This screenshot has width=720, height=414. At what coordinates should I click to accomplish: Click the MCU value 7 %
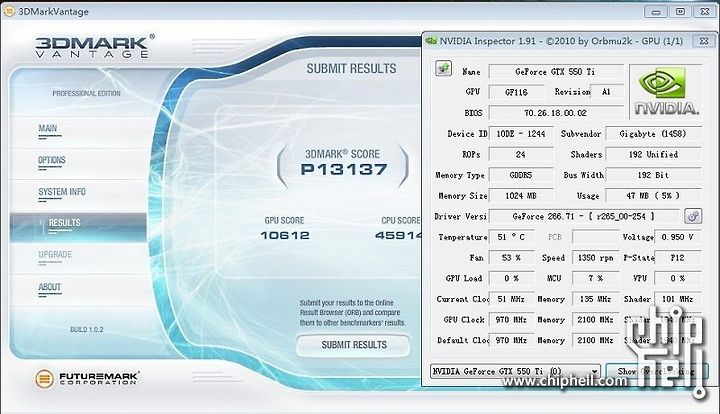pos(595,278)
